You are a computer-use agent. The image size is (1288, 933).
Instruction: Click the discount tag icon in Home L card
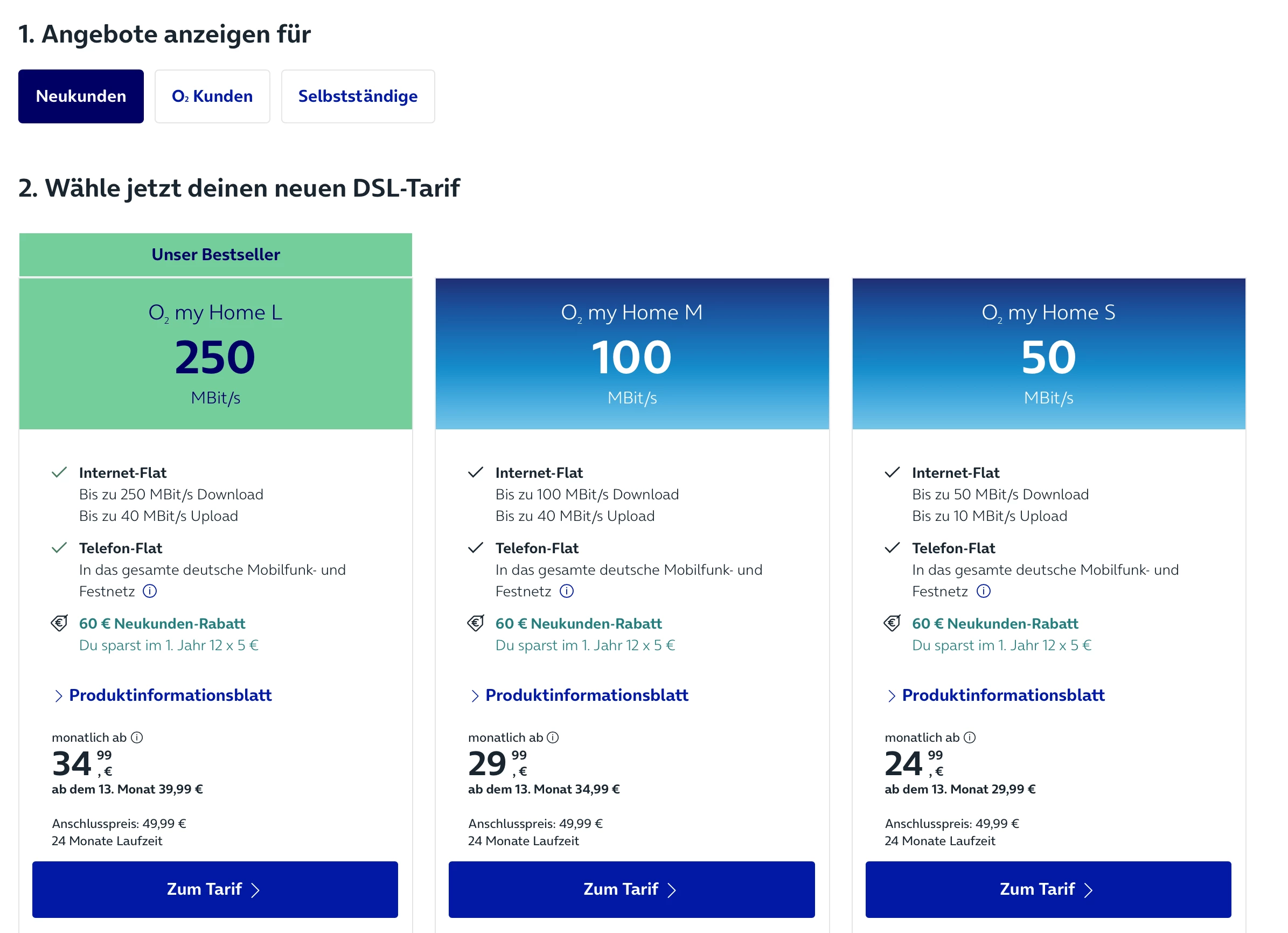pos(59,623)
